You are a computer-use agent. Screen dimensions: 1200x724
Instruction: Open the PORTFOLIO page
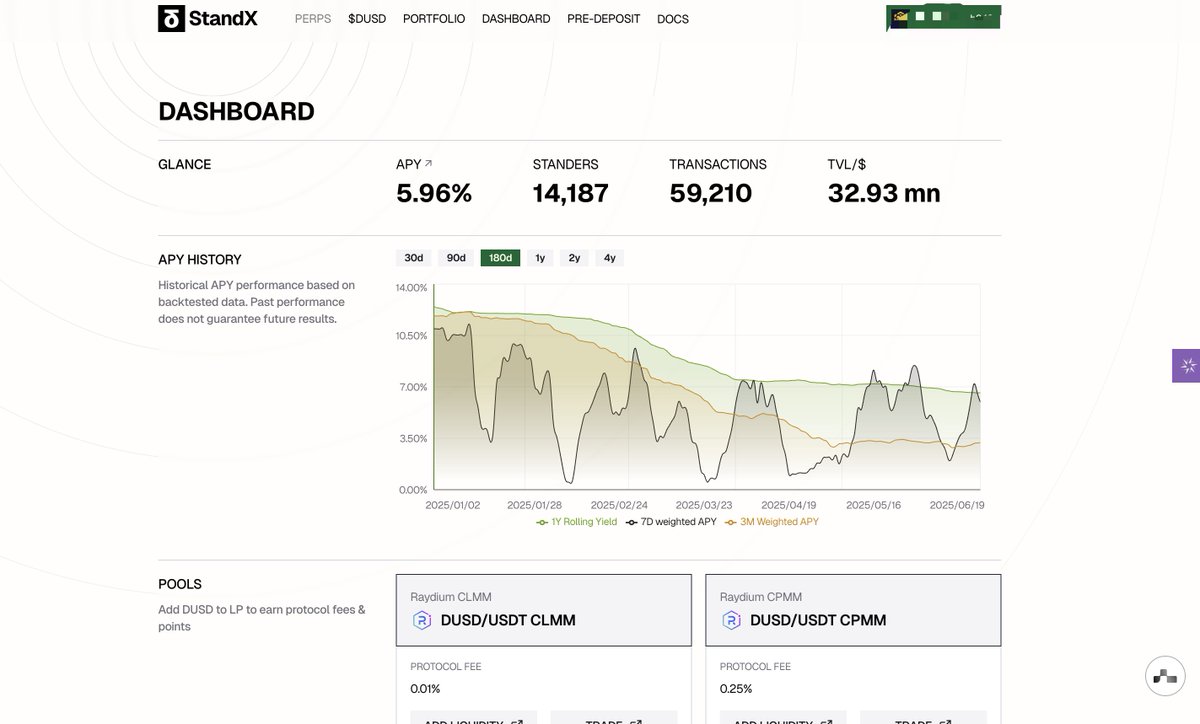[434, 19]
